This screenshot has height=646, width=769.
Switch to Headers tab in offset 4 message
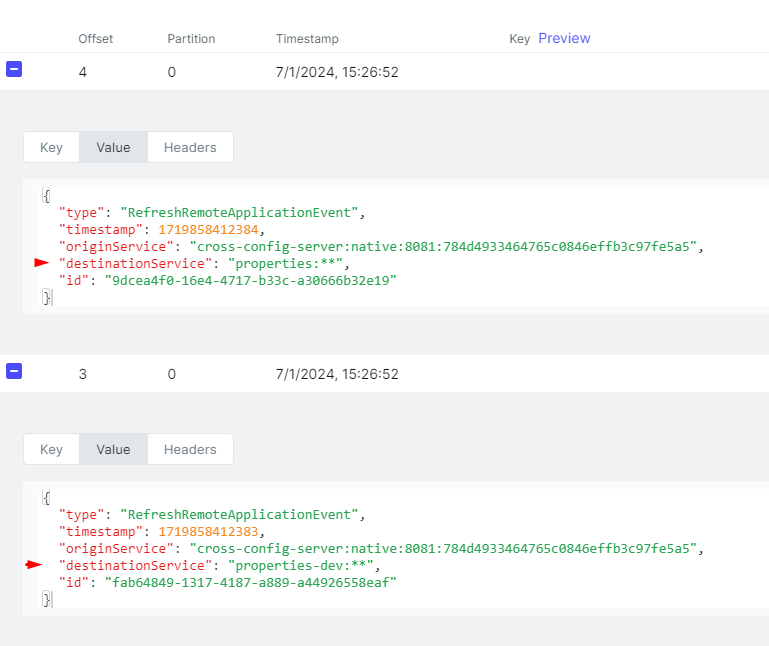tap(190, 147)
